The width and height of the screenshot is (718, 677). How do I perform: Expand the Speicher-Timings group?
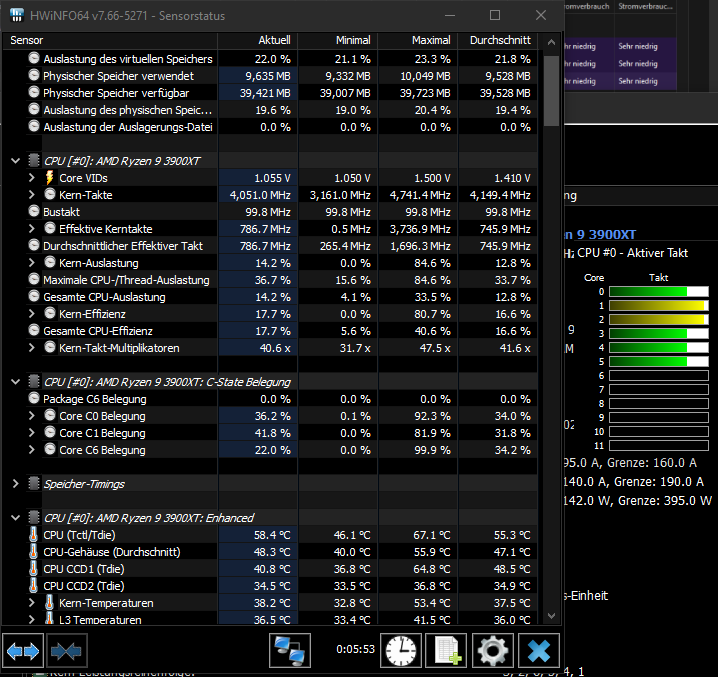16,483
